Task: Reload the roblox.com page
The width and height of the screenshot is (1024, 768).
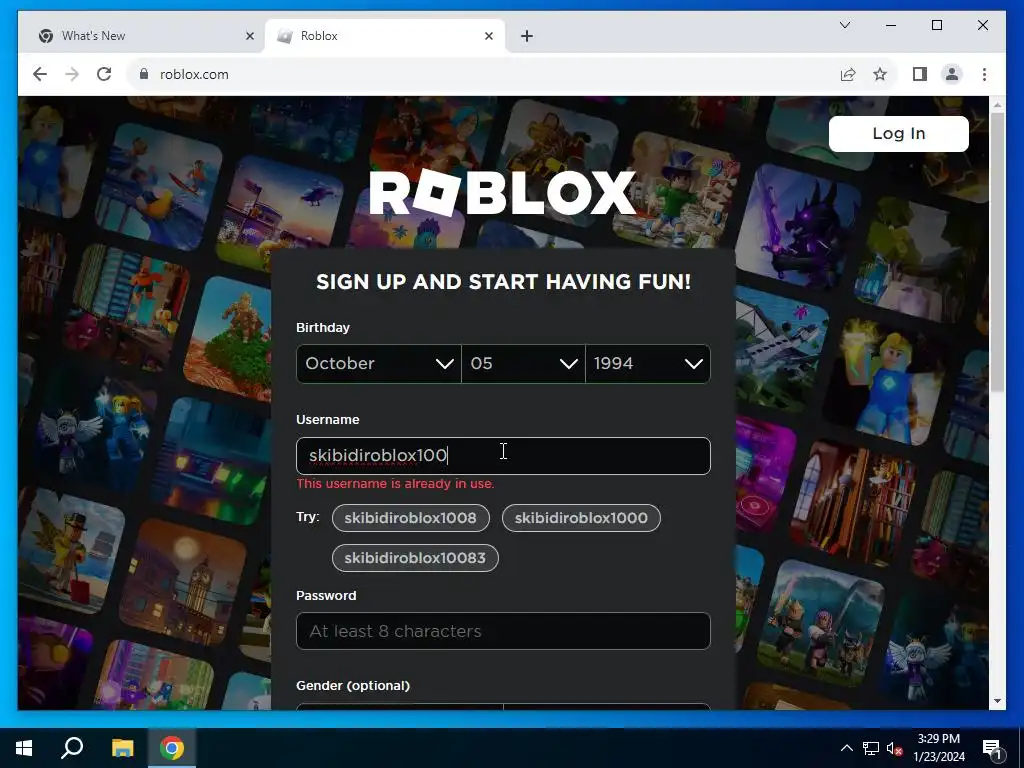Action: [x=104, y=74]
